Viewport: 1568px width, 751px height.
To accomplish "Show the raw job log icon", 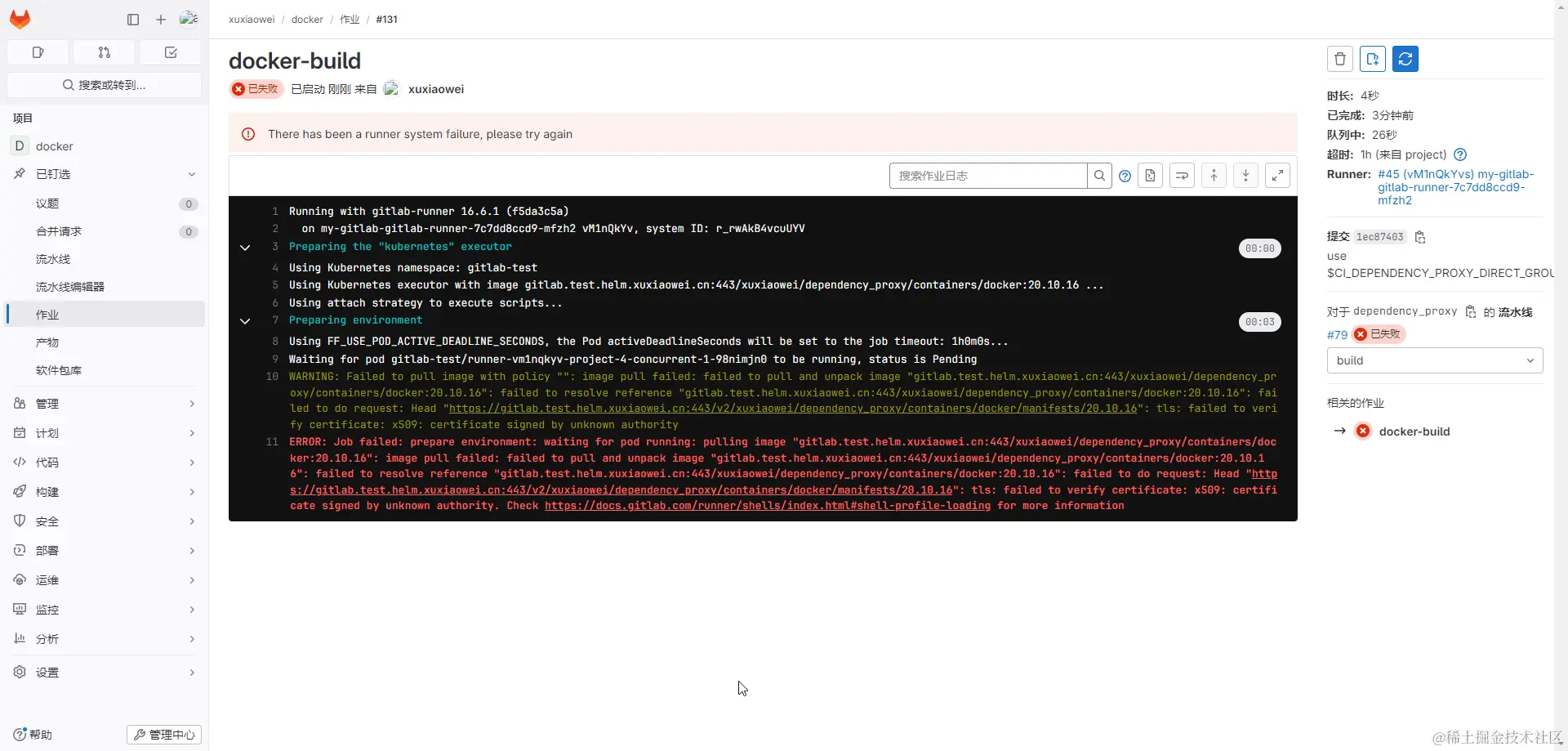I will pyautogui.click(x=1150, y=176).
